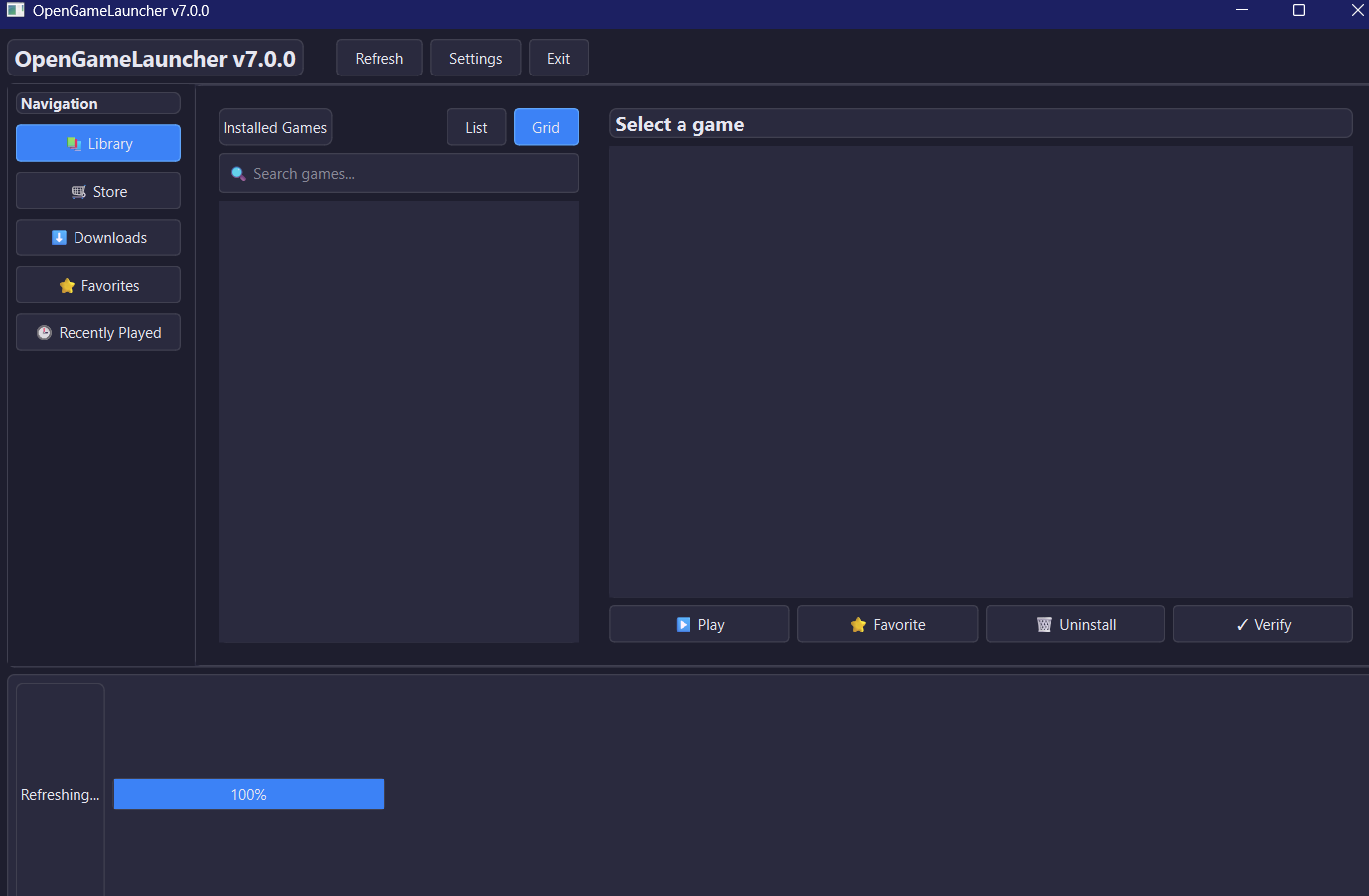Verify game files with the checkmark button
The height and width of the screenshot is (896, 1369).
pos(1263,624)
